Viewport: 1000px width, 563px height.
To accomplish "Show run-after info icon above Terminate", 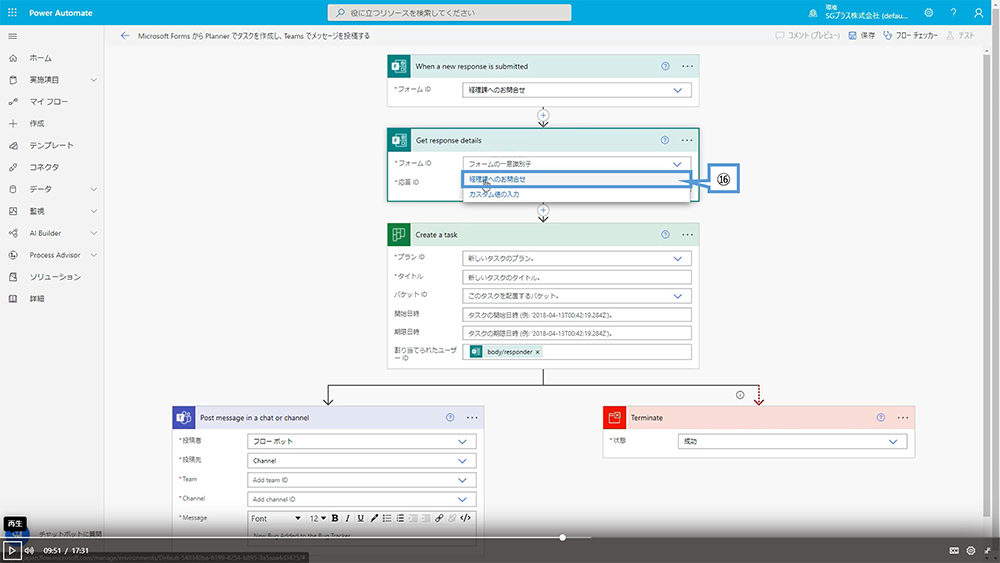I will coord(740,395).
